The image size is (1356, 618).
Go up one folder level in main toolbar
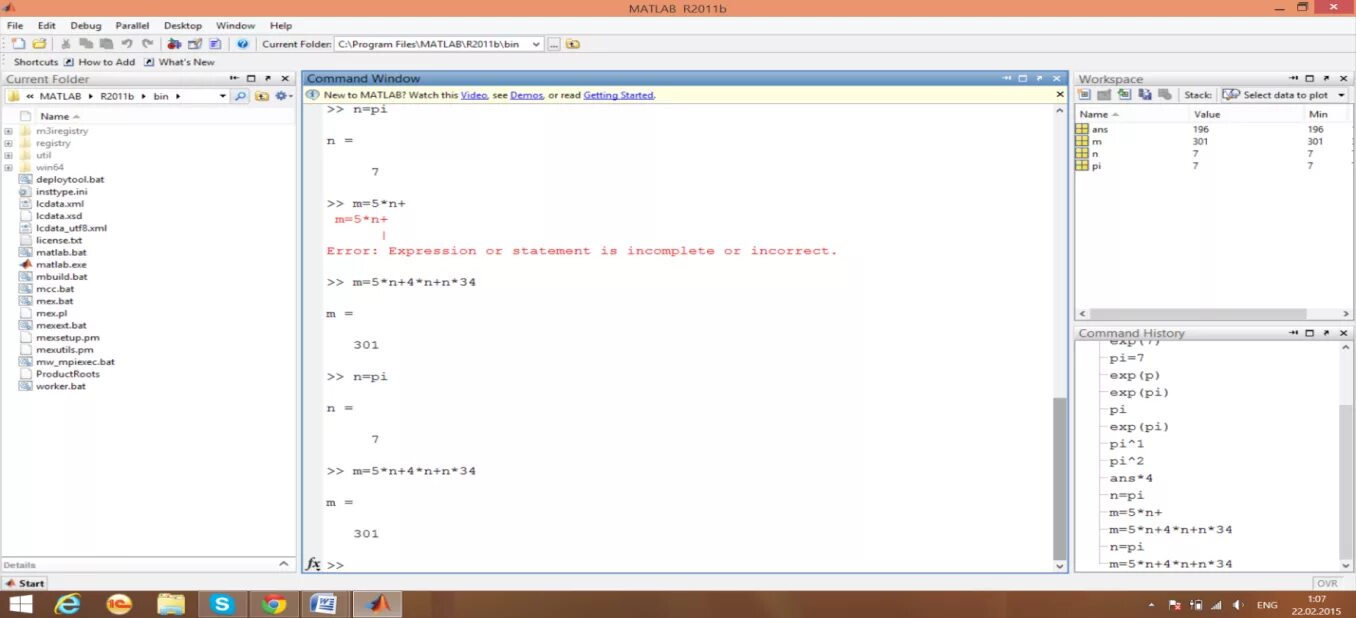click(x=573, y=44)
